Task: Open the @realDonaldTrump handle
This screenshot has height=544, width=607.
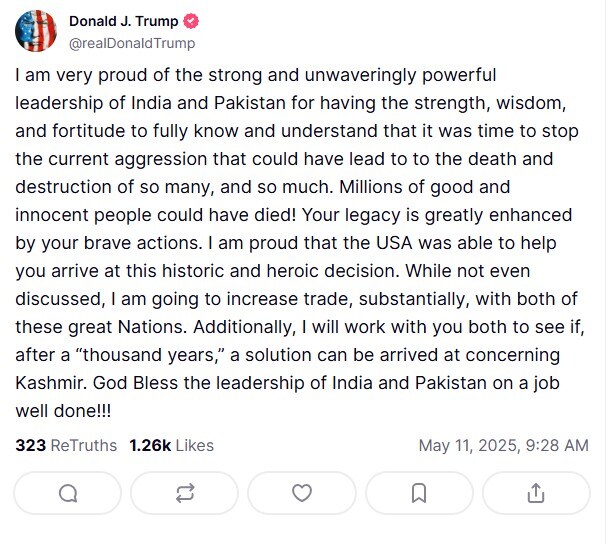Action: point(132,43)
